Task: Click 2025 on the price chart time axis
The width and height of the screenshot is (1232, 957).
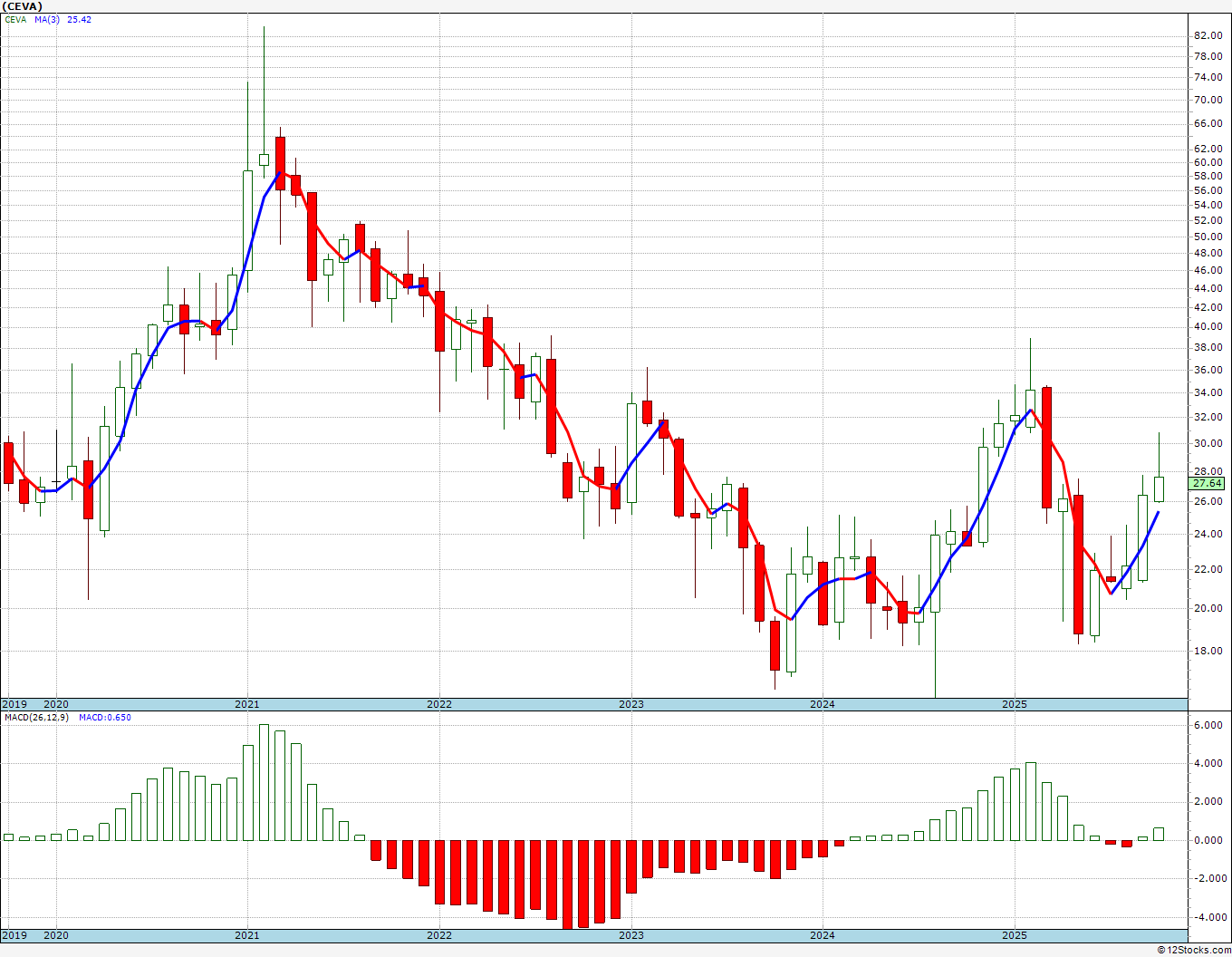Action: point(1015,704)
